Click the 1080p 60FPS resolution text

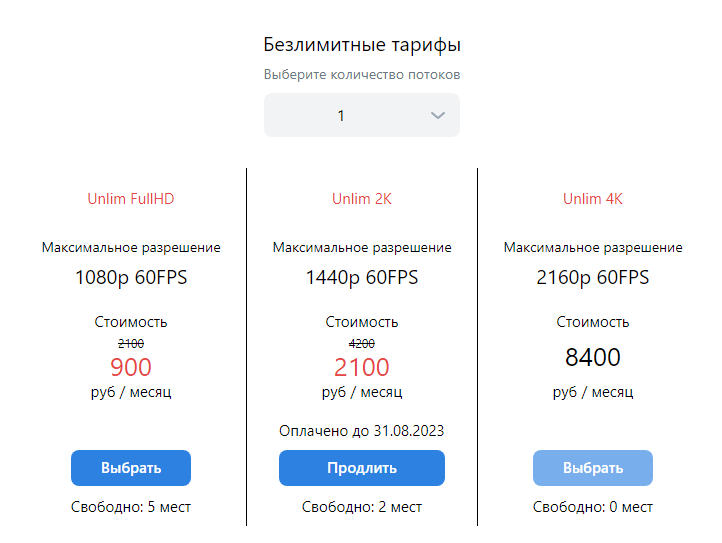coord(131,277)
